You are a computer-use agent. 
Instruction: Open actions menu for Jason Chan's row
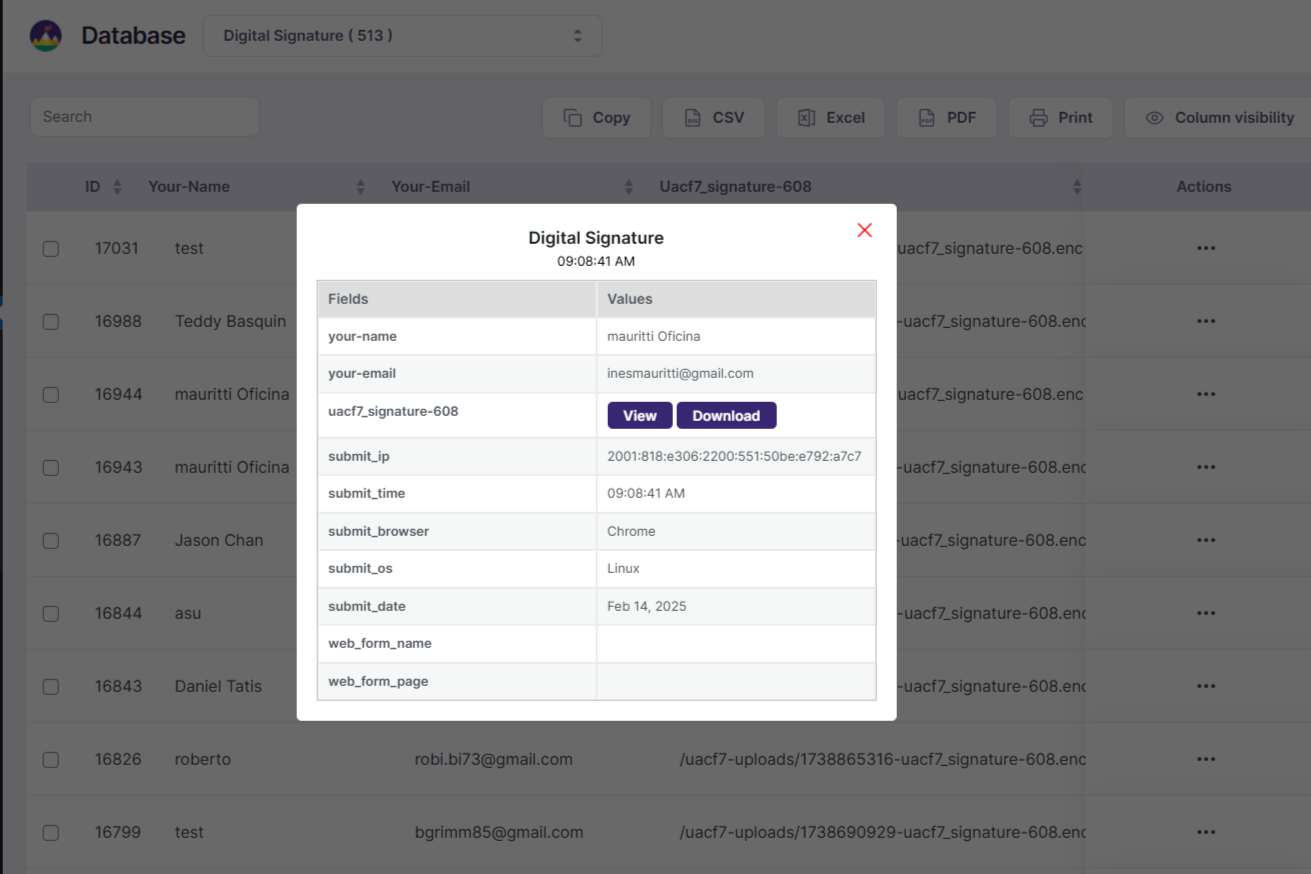(1205, 540)
